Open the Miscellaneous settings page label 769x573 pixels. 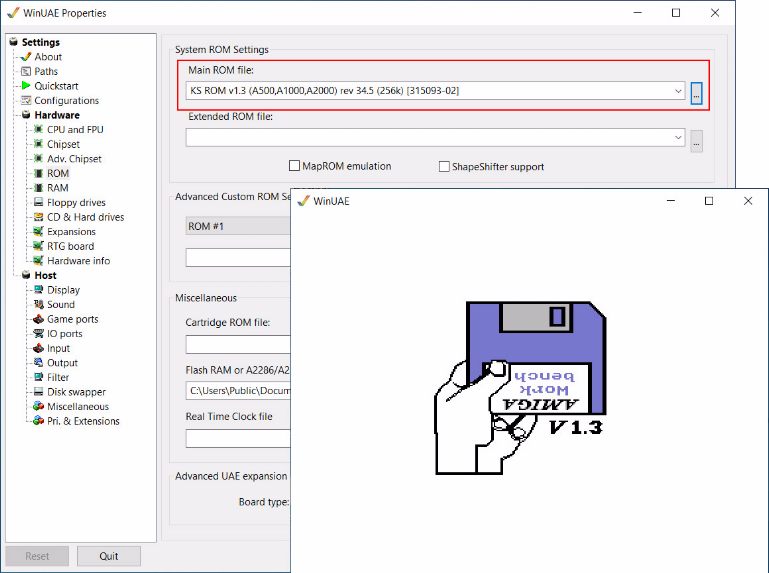[x=77, y=407]
